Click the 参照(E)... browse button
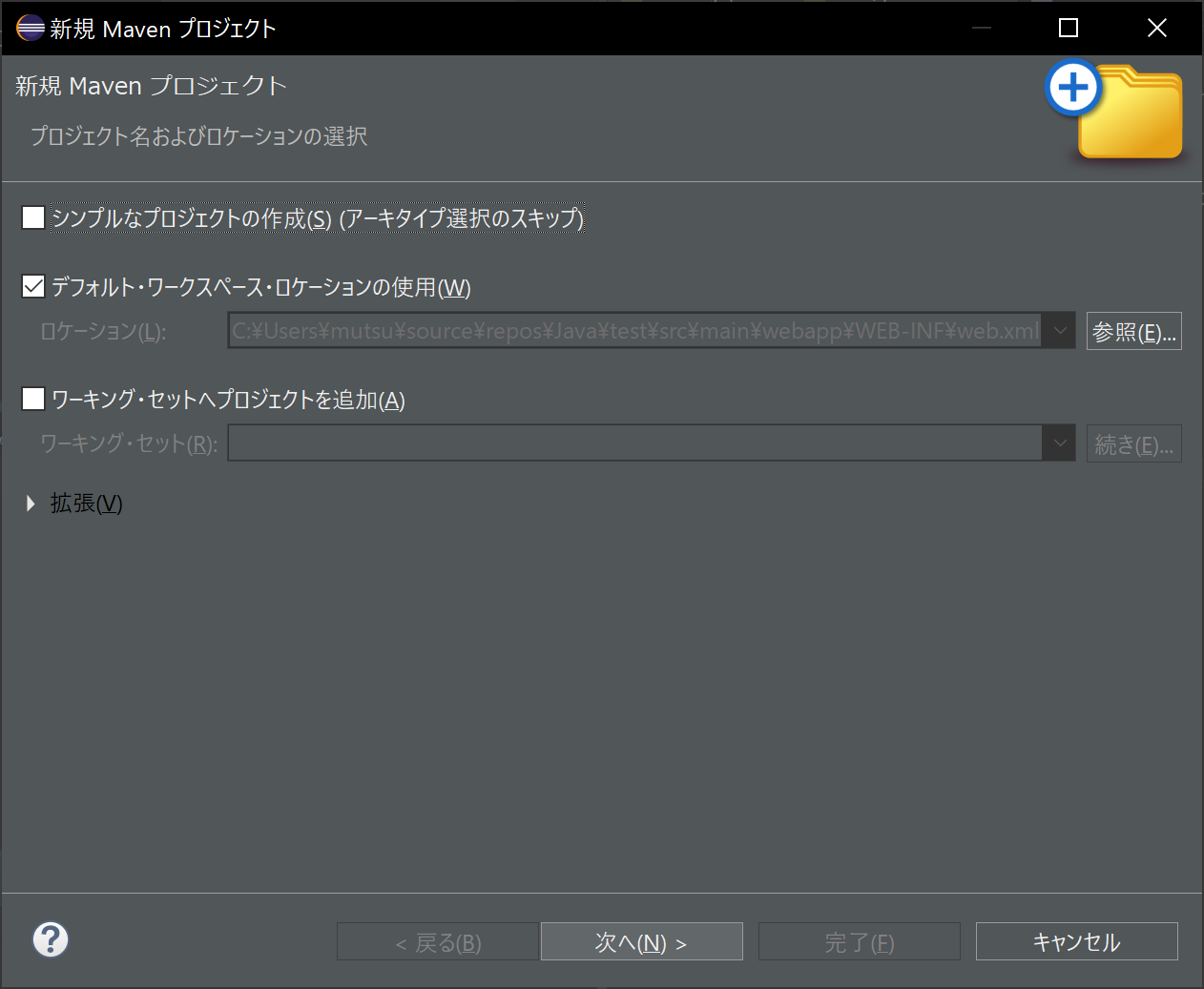Screen dimensions: 1204x989 pos(1134,331)
